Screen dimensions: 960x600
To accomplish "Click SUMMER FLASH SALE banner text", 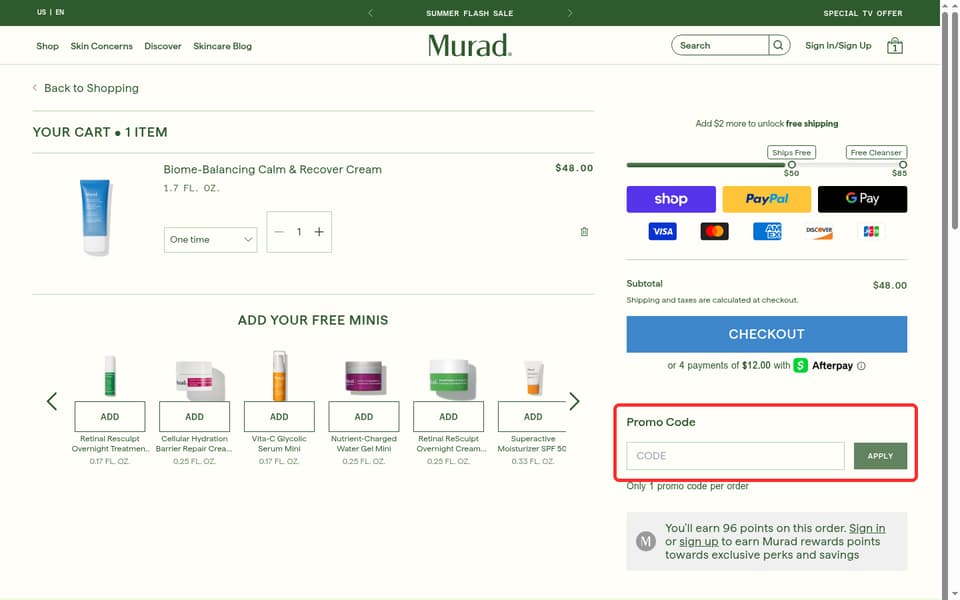I will tap(470, 13).
